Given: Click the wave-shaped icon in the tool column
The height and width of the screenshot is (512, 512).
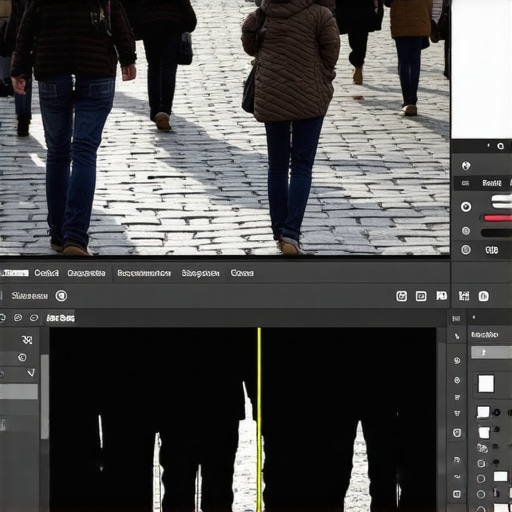Looking at the screenshot, I should (x=457, y=477).
